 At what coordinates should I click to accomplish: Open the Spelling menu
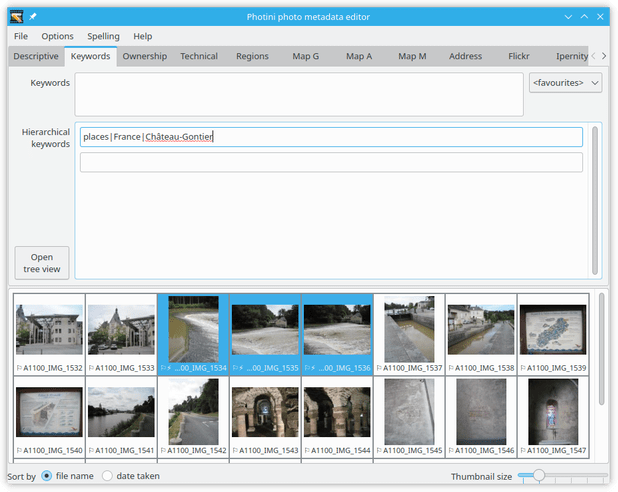tap(103, 36)
